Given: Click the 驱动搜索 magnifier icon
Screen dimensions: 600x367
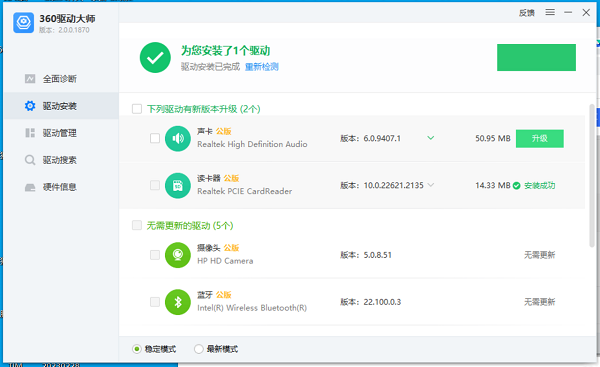Looking at the screenshot, I should tap(30, 160).
